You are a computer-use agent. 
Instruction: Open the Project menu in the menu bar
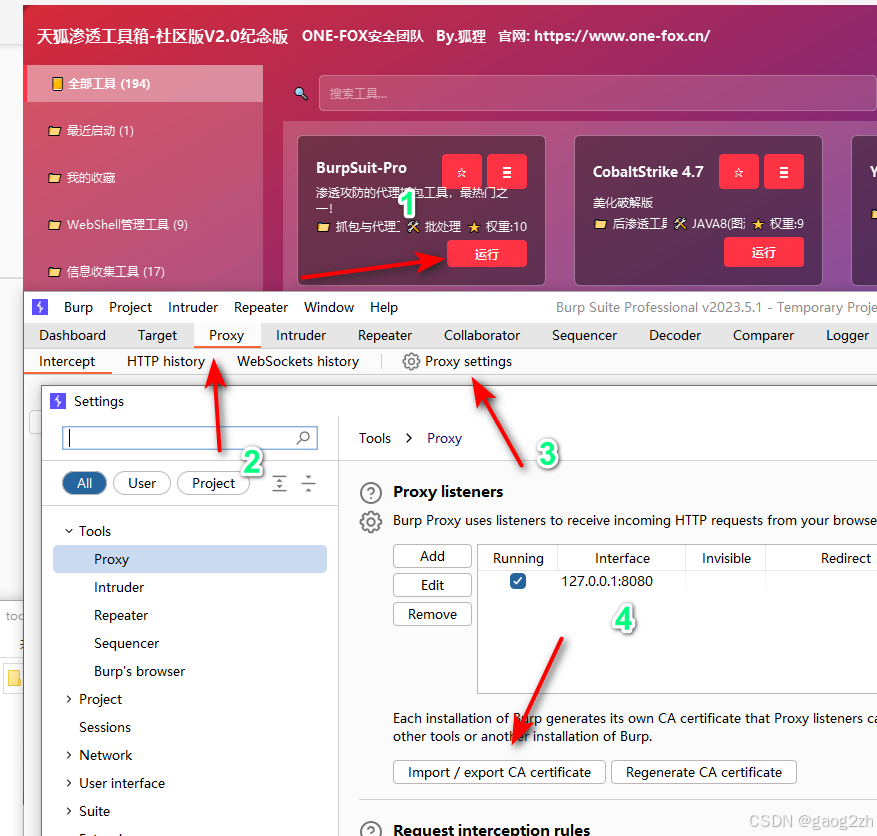pyautogui.click(x=130, y=307)
